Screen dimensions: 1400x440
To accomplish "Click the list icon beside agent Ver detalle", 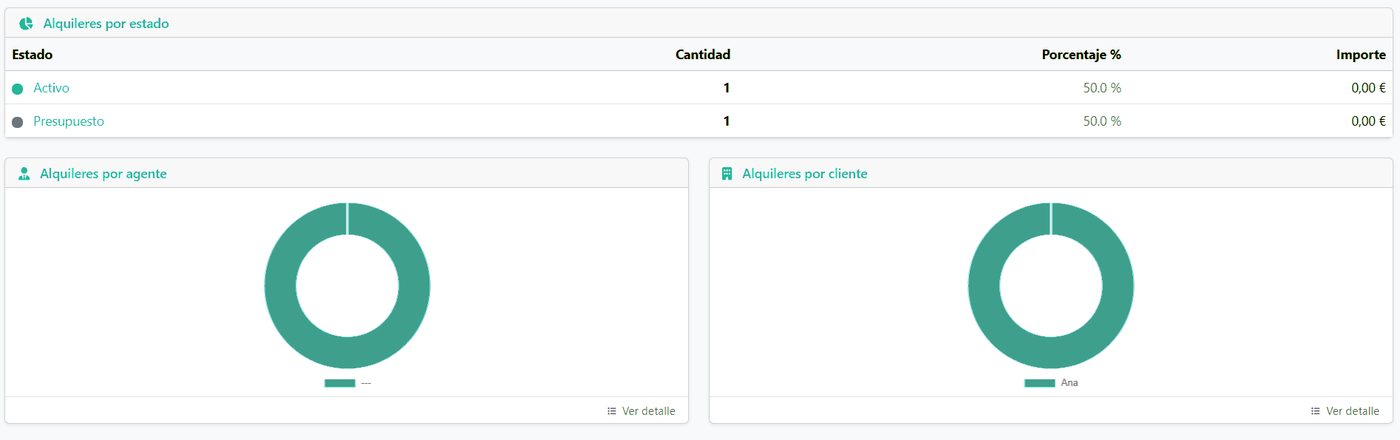I will tap(612, 411).
